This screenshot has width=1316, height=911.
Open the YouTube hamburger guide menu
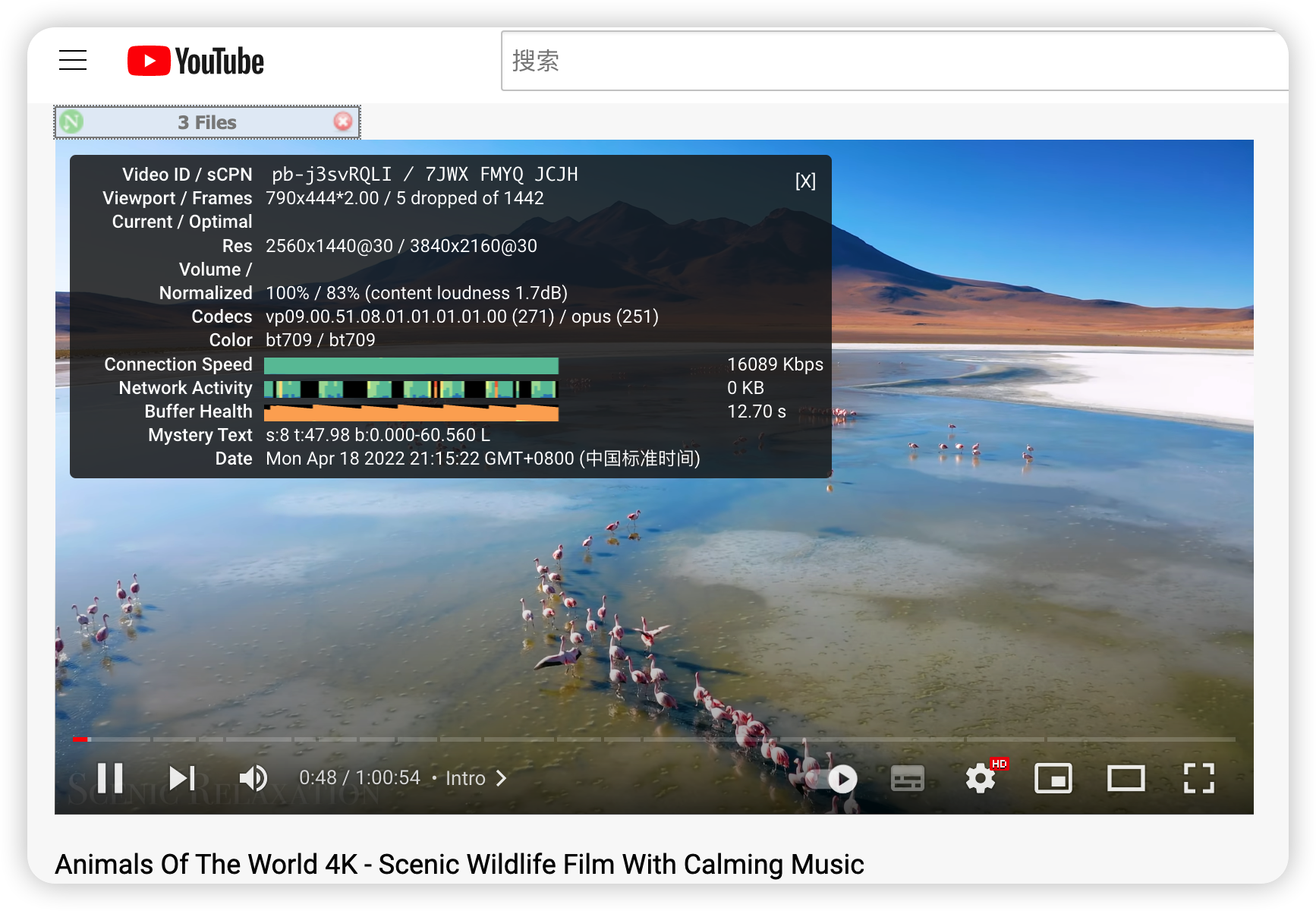pyautogui.click(x=73, y=60)
